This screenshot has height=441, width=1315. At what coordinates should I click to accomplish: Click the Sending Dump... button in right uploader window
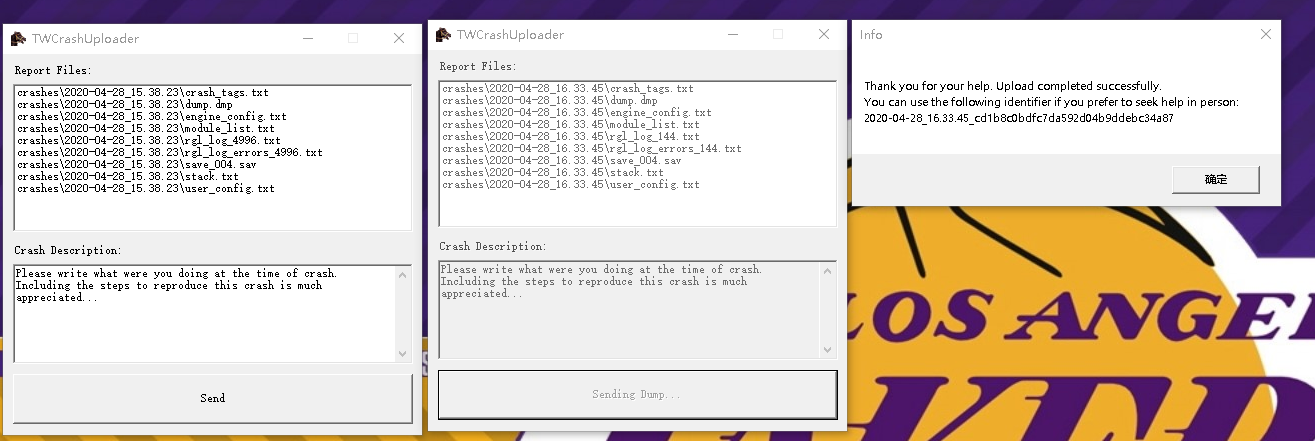(637, 394)
